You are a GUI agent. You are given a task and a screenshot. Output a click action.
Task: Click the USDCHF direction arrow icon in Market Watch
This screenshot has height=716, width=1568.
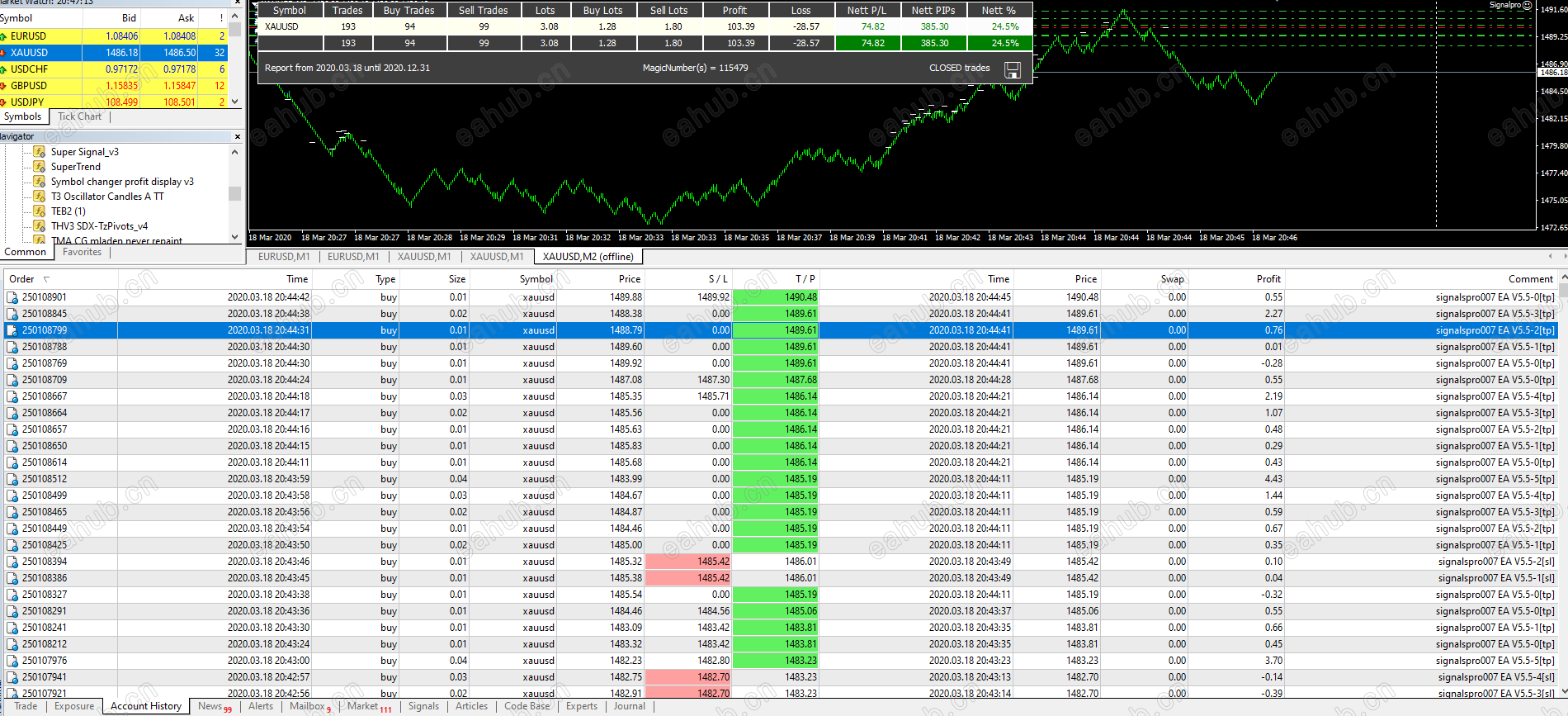click(x=3, y=69)
